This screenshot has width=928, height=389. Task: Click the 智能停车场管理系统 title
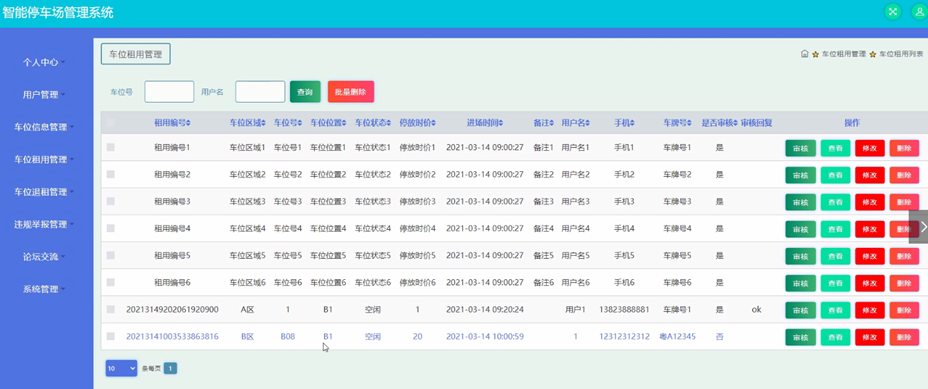(57, 12)
